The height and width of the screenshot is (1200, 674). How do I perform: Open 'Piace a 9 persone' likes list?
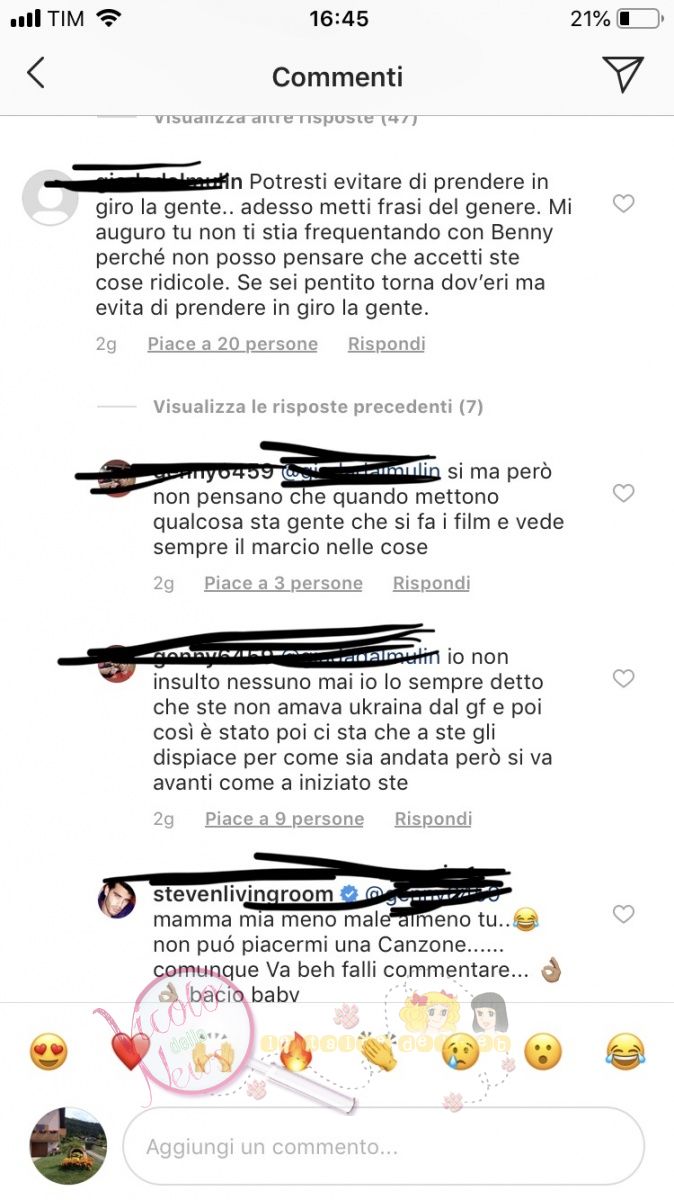coord(285,819)
